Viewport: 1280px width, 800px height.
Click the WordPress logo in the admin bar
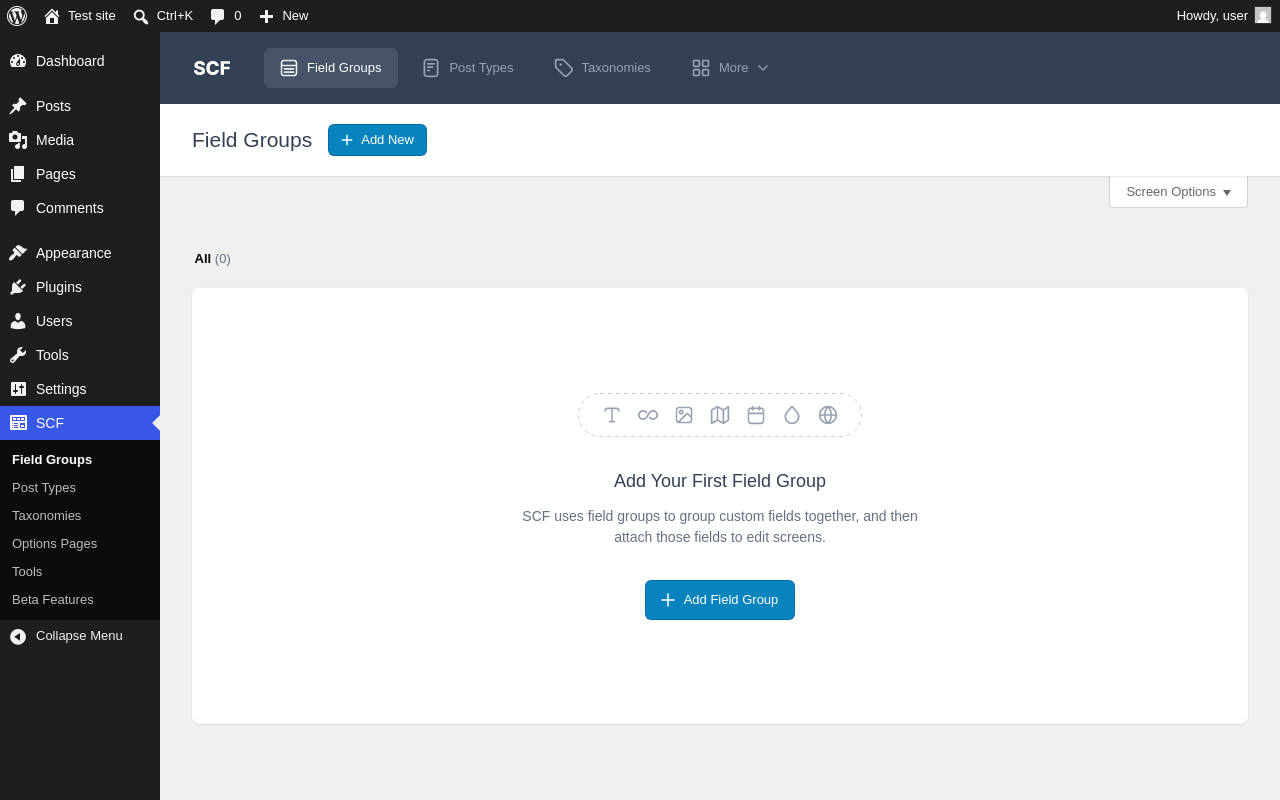pyautogui.click(x=17, y=16)
